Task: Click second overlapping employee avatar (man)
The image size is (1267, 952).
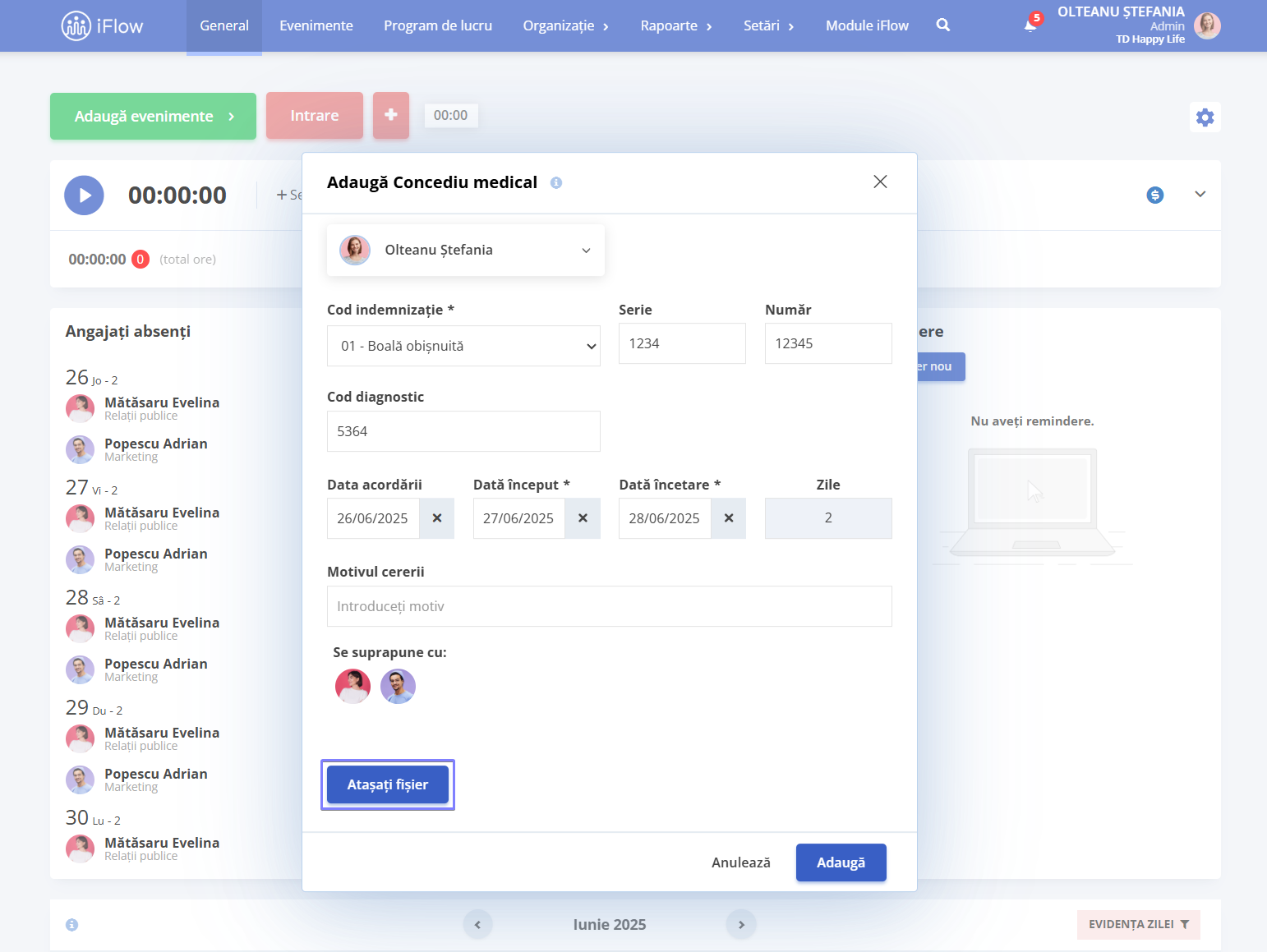Action: [x=398, y=686]
